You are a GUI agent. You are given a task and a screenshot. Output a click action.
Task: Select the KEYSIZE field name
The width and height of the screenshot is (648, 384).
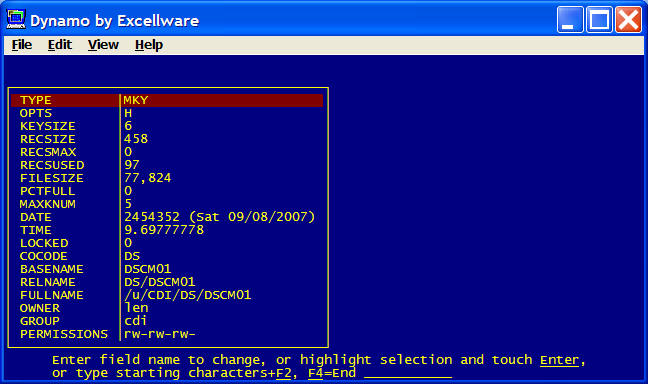click(48, 126)
